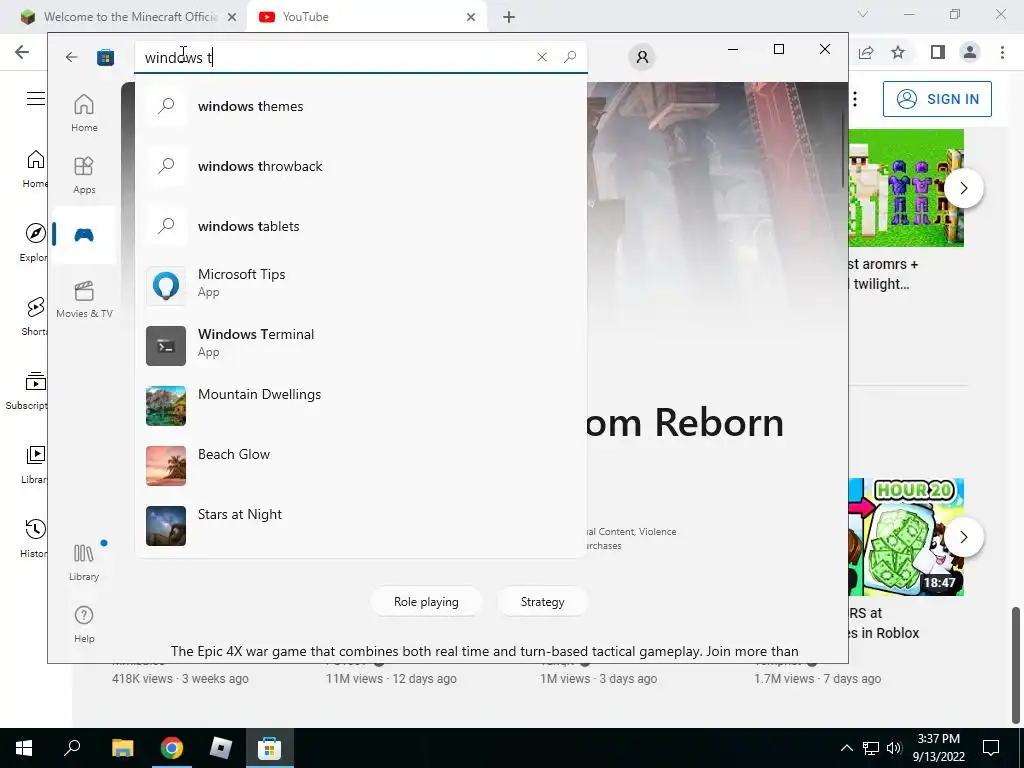Open YouTube Library in sidebar
Image resolution: width=1024 pixels, height=768 pixels.
(x=35, y=465)
